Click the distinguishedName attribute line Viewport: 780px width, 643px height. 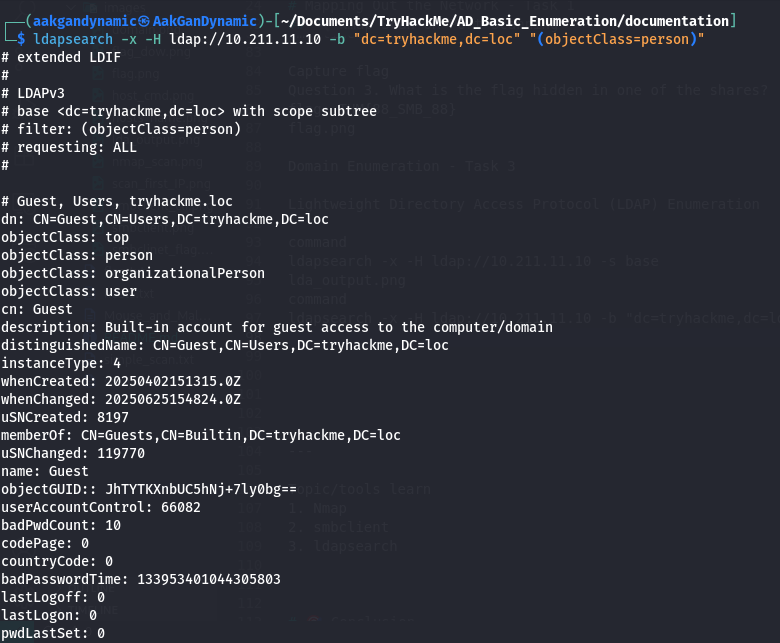pyautogui.click(x=225, y=345)
